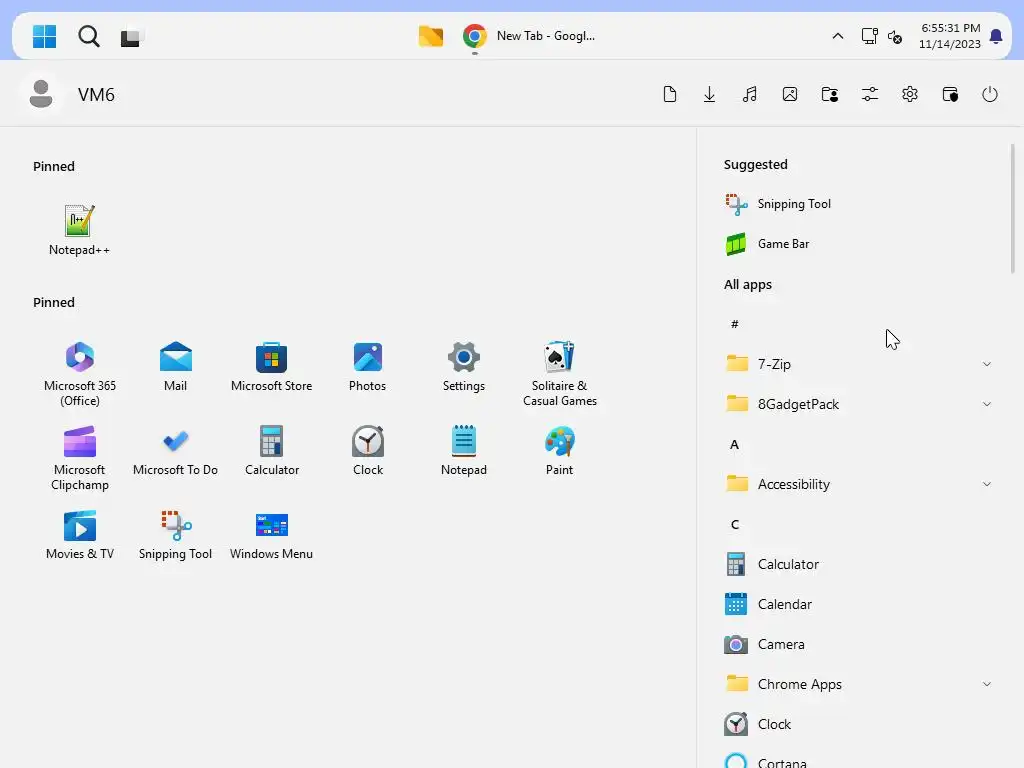Click the 'A' letter header in All apps
1024x768 pixels.
pos(735,444)
